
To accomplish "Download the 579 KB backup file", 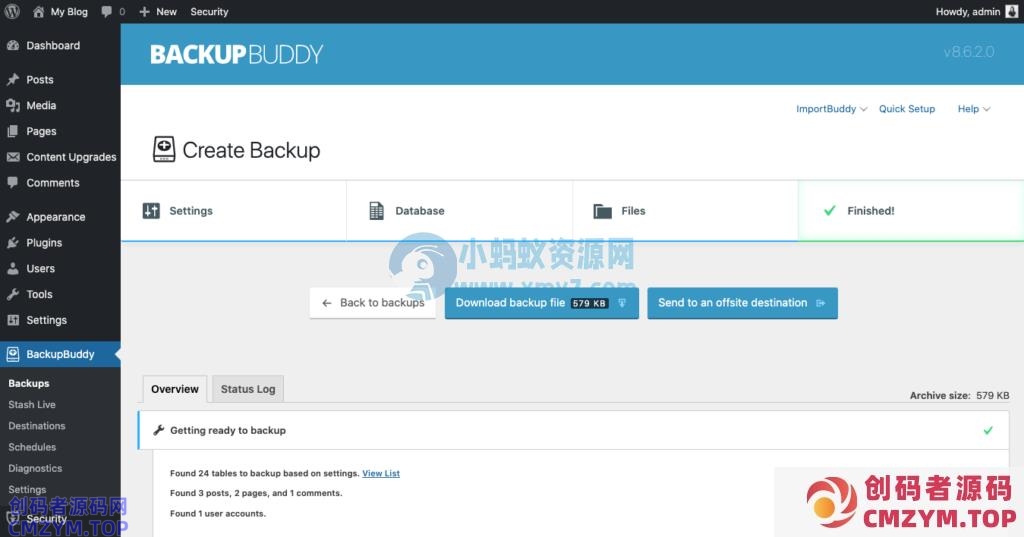I will 541,303.
